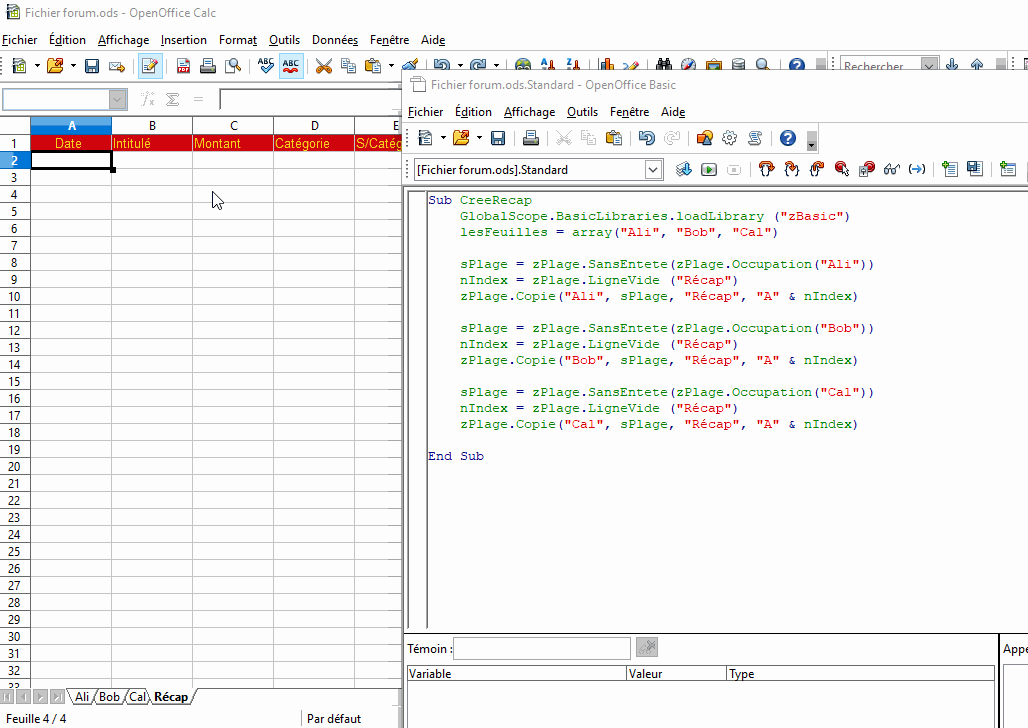Expand New document dropdown arrow in Calc

click(x=37, y=66)
